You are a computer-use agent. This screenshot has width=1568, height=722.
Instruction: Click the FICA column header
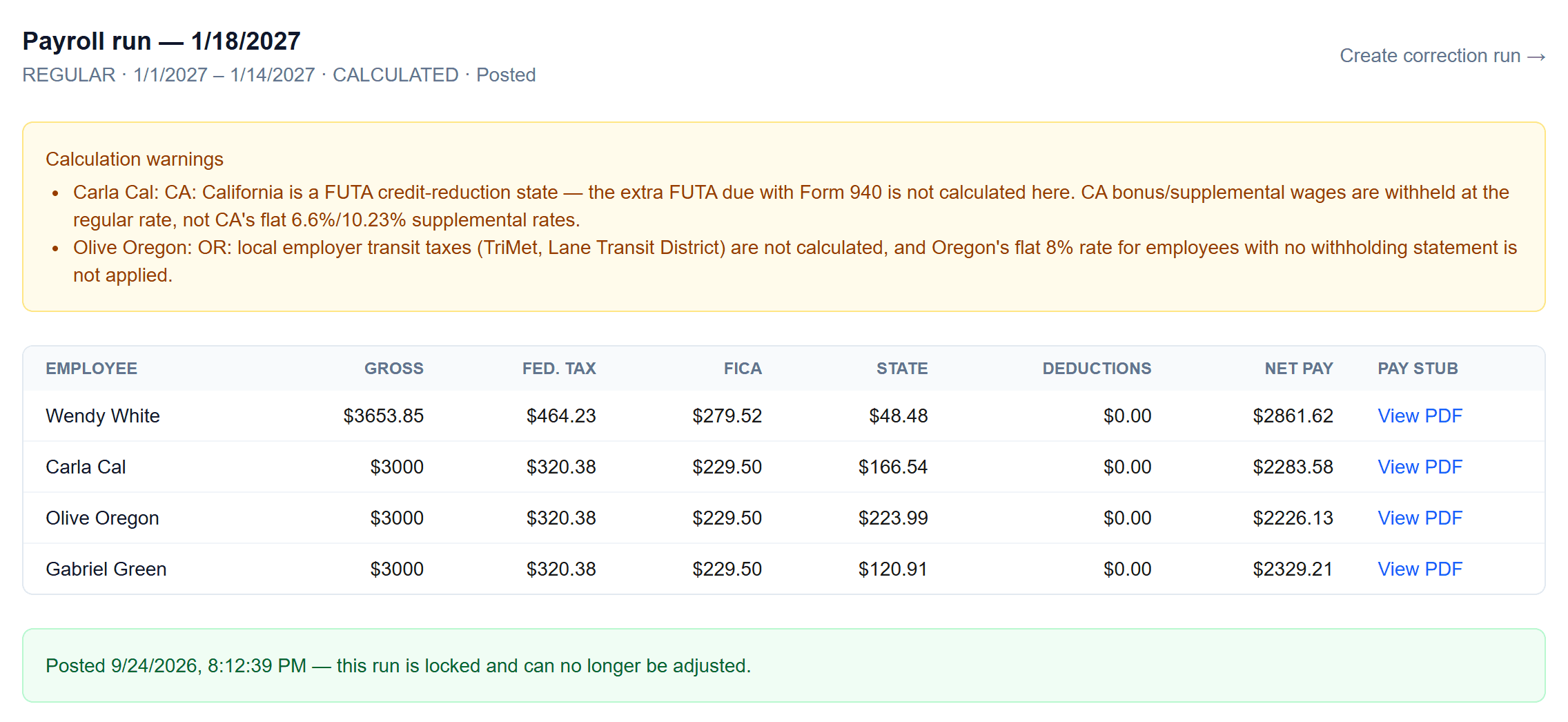[x=743, y=369]
